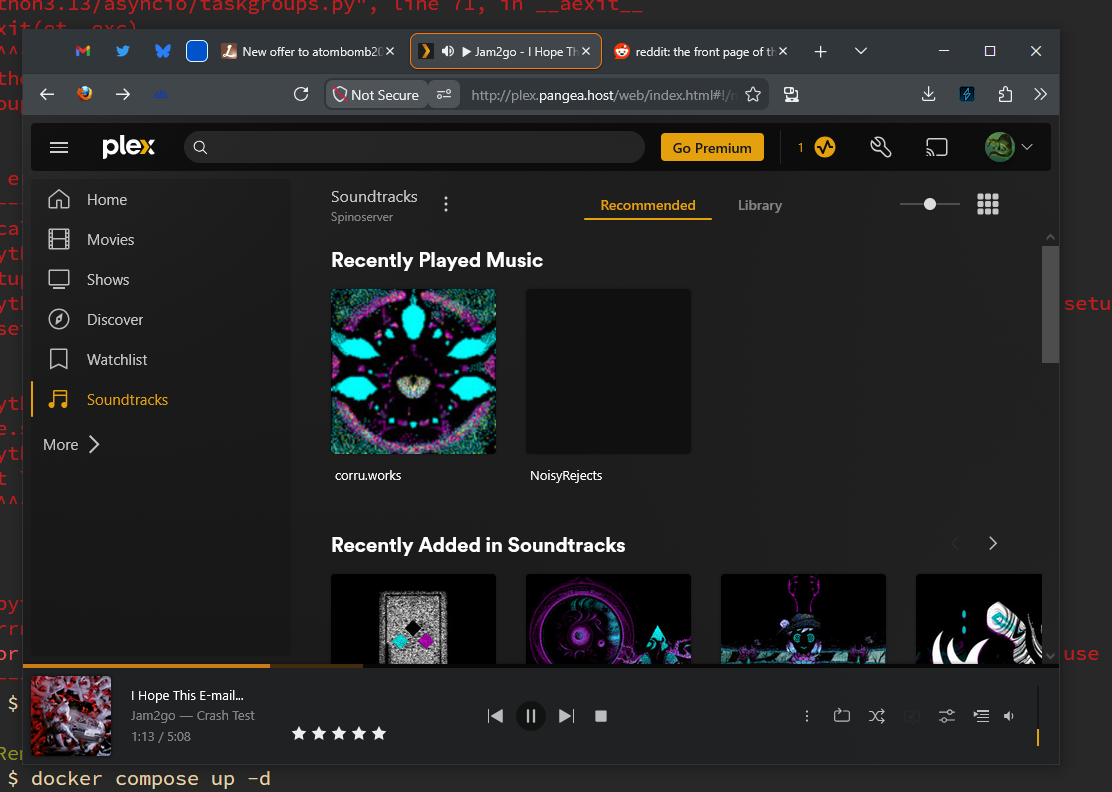1112x792 pixels.
Task: Open the list all tabs dropdown
Action: coord(861,51)
